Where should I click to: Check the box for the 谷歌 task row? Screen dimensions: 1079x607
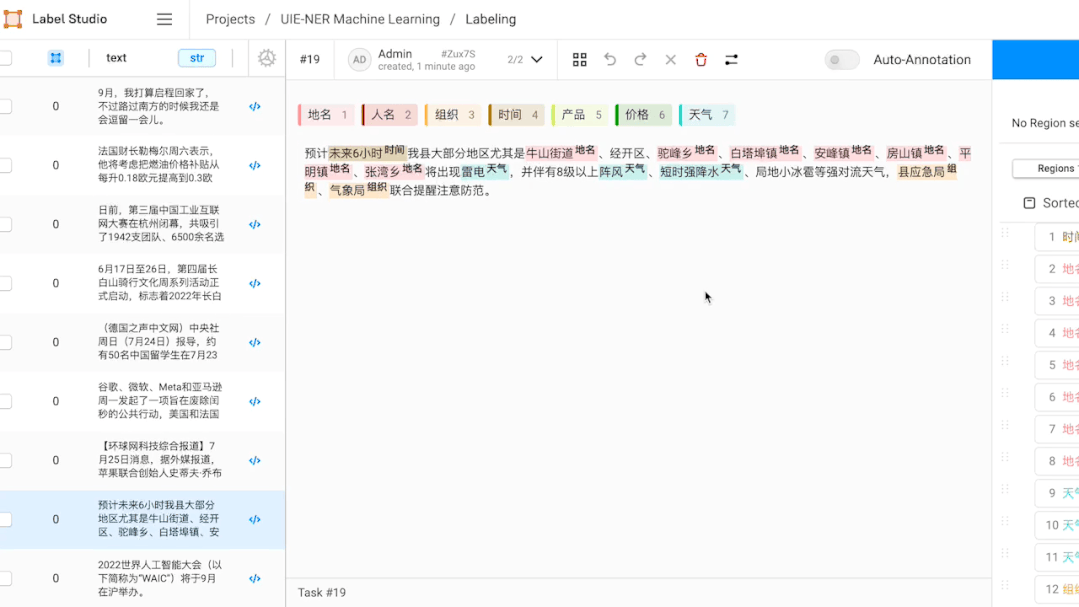(x=6, y=401)
